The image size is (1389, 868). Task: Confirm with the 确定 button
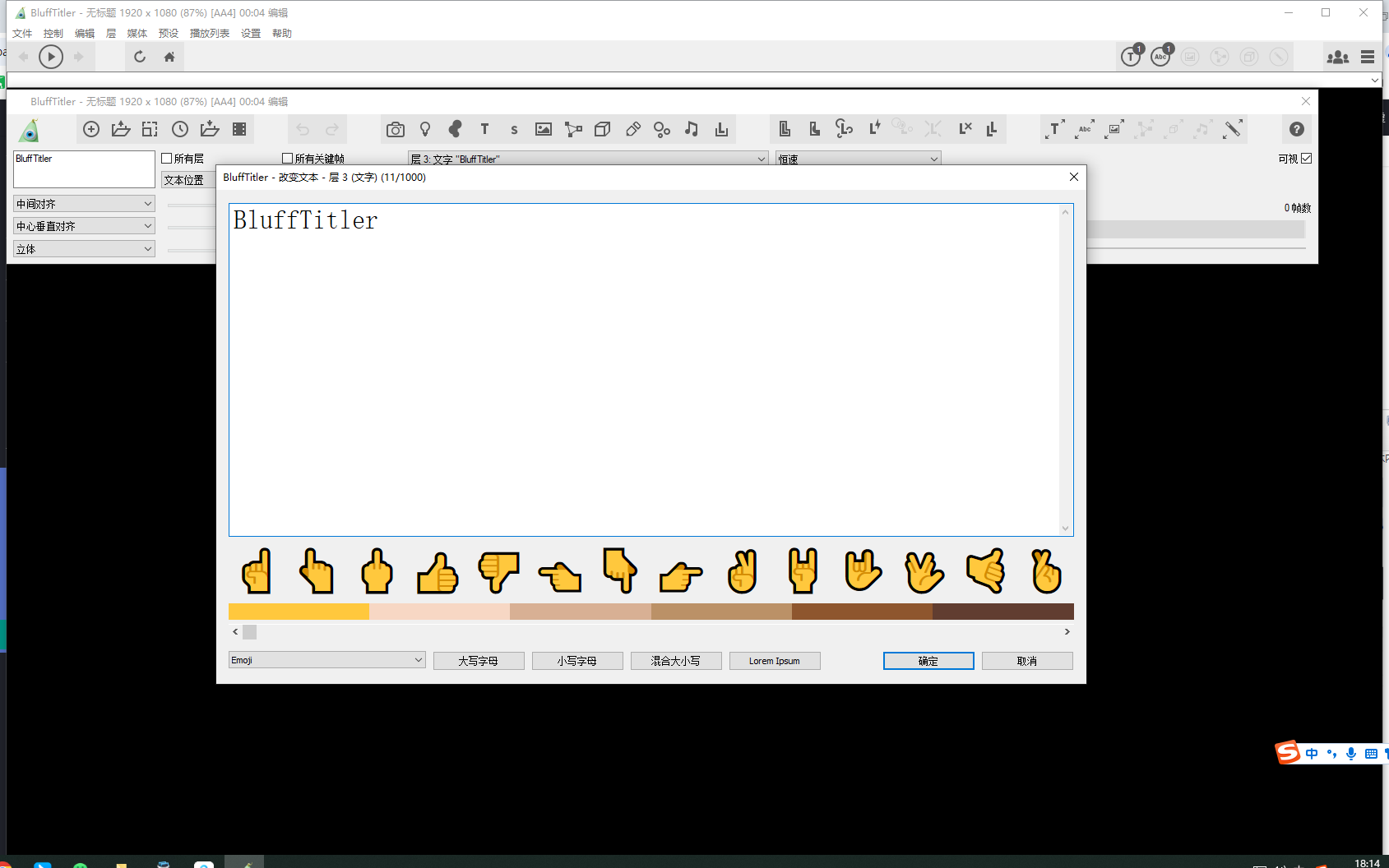click(x=928, y=661)
